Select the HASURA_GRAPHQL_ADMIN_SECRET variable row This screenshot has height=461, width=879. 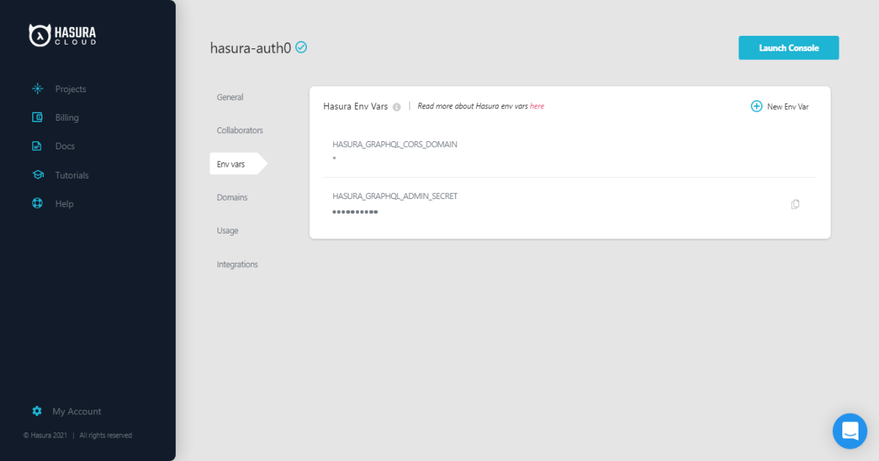pyautogui.click(x=570, y=204)
